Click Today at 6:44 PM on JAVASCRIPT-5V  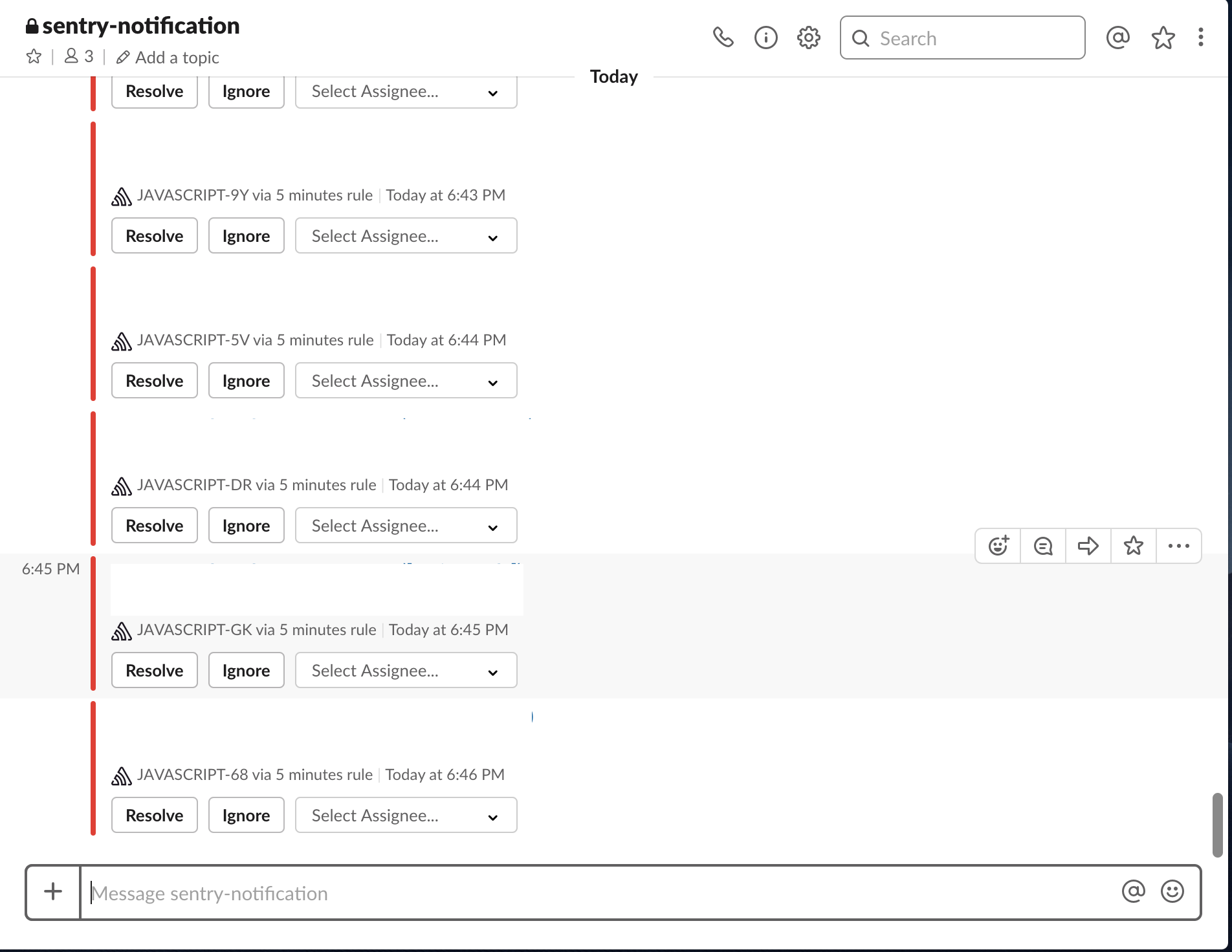446,340
